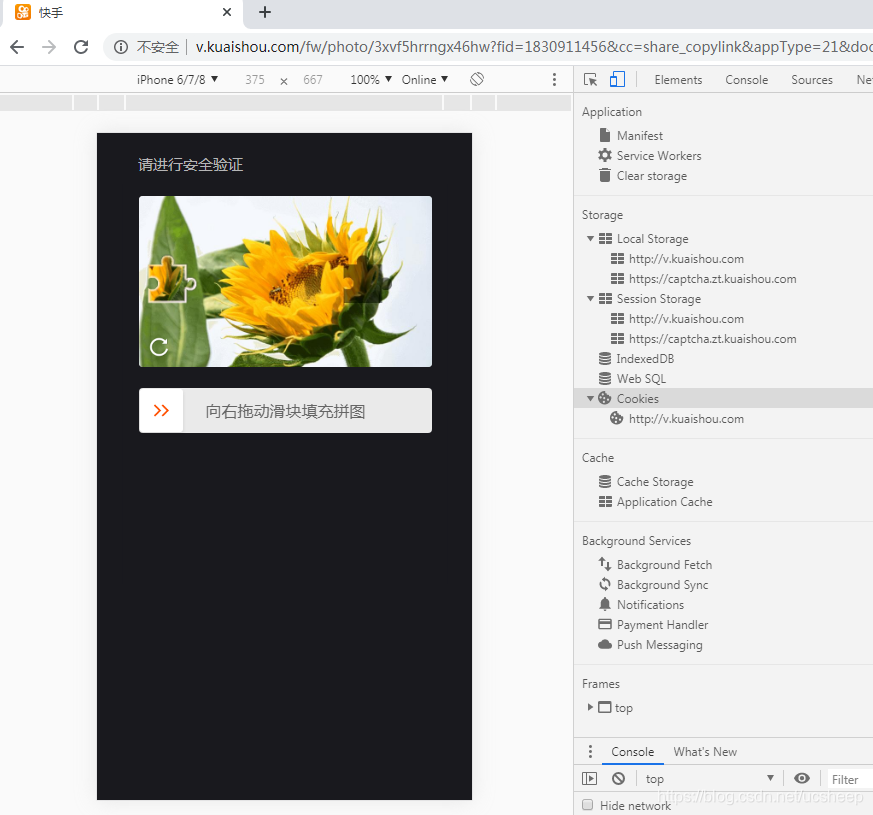This screenshot has width=873, height=815.
Task: Select Session Storage http://v.kuaishou.com entry
Action: click(686, 318)
